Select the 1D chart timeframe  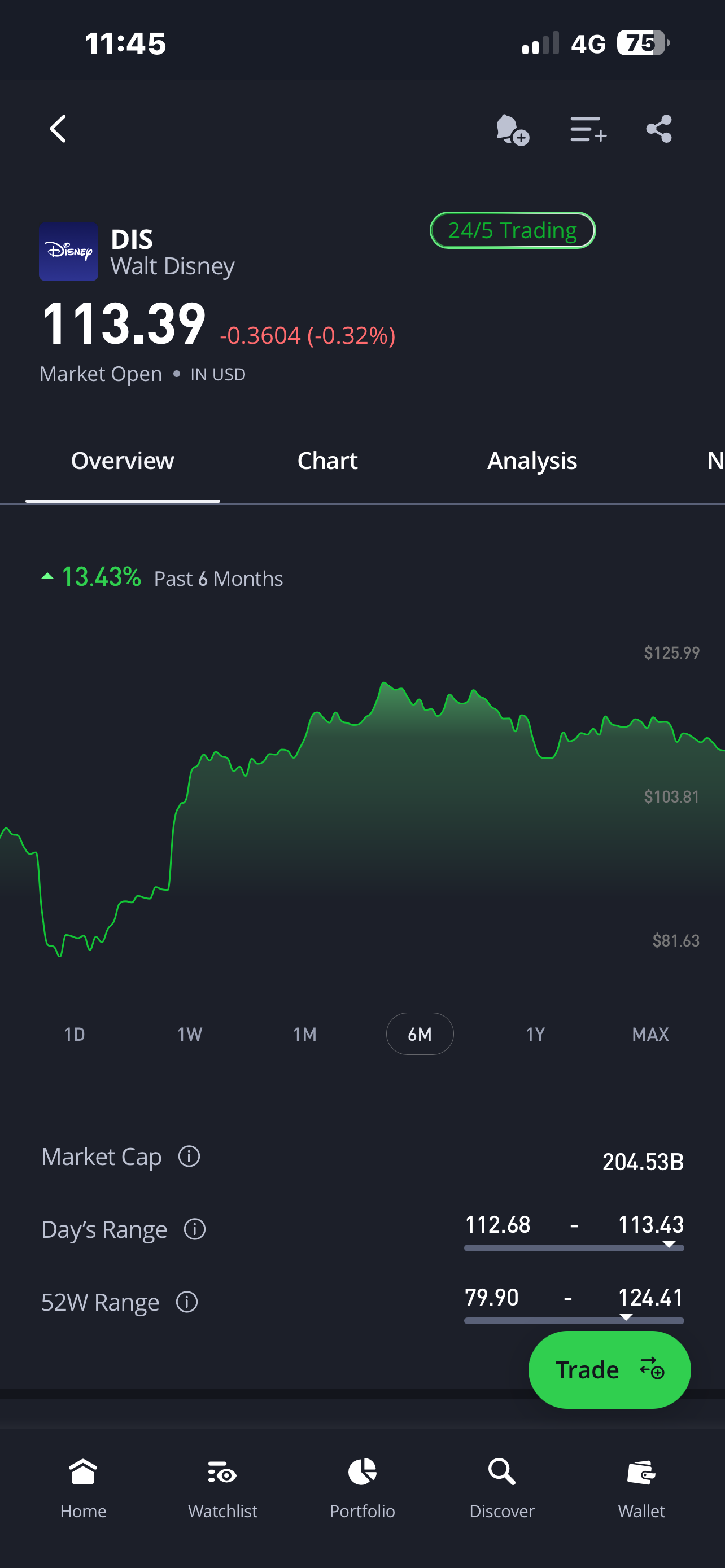tap(75, 1034)
